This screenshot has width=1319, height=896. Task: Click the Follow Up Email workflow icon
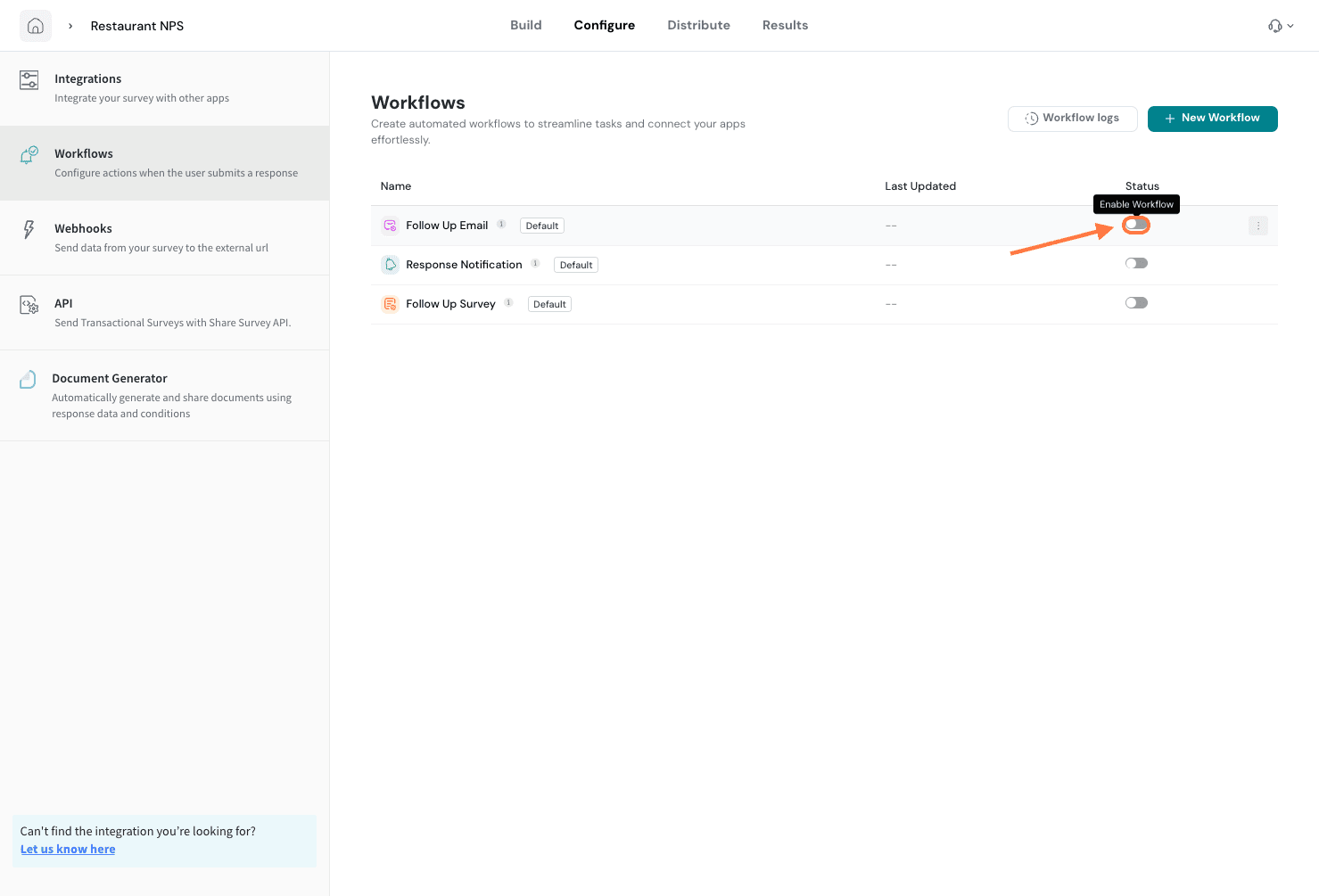[390, 226]
